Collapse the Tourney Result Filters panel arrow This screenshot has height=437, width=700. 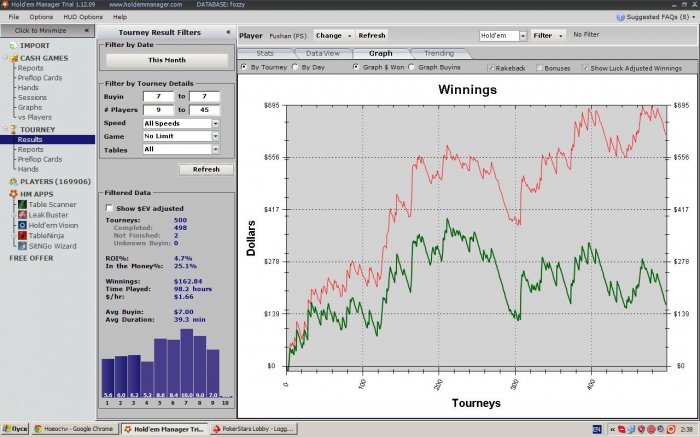pos(228,32)
